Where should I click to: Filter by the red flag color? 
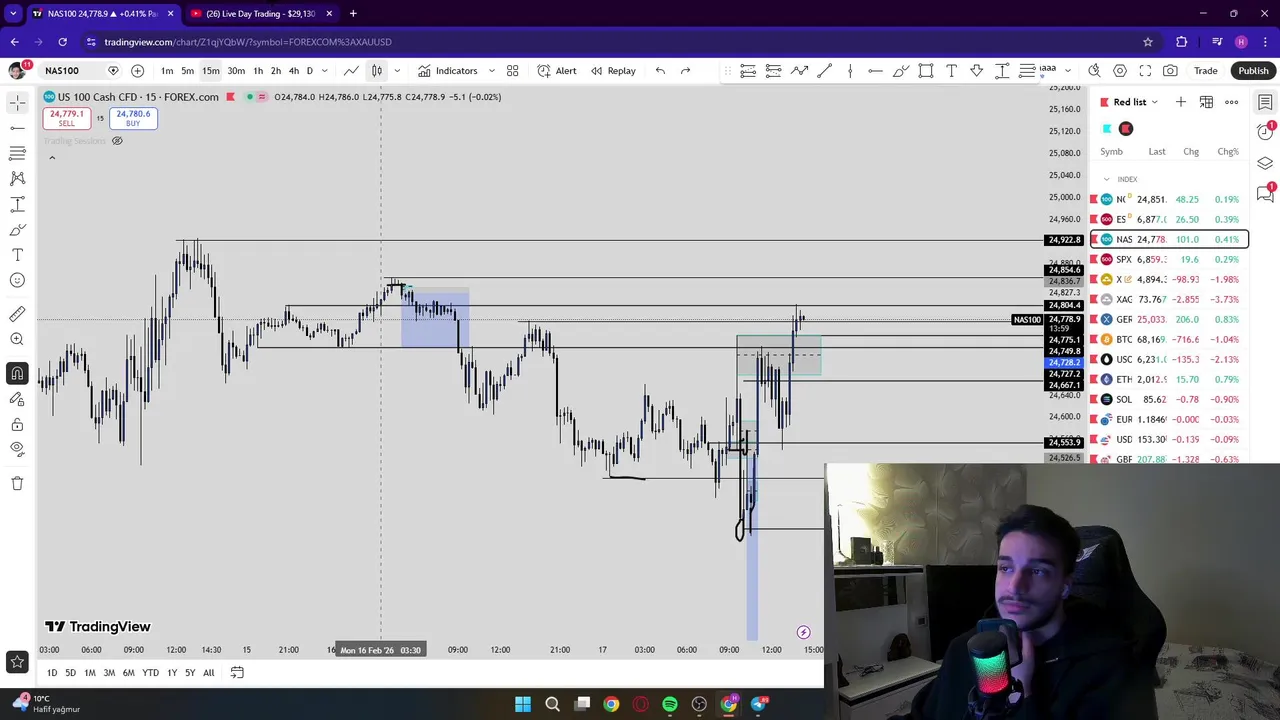pos(1126,128)
